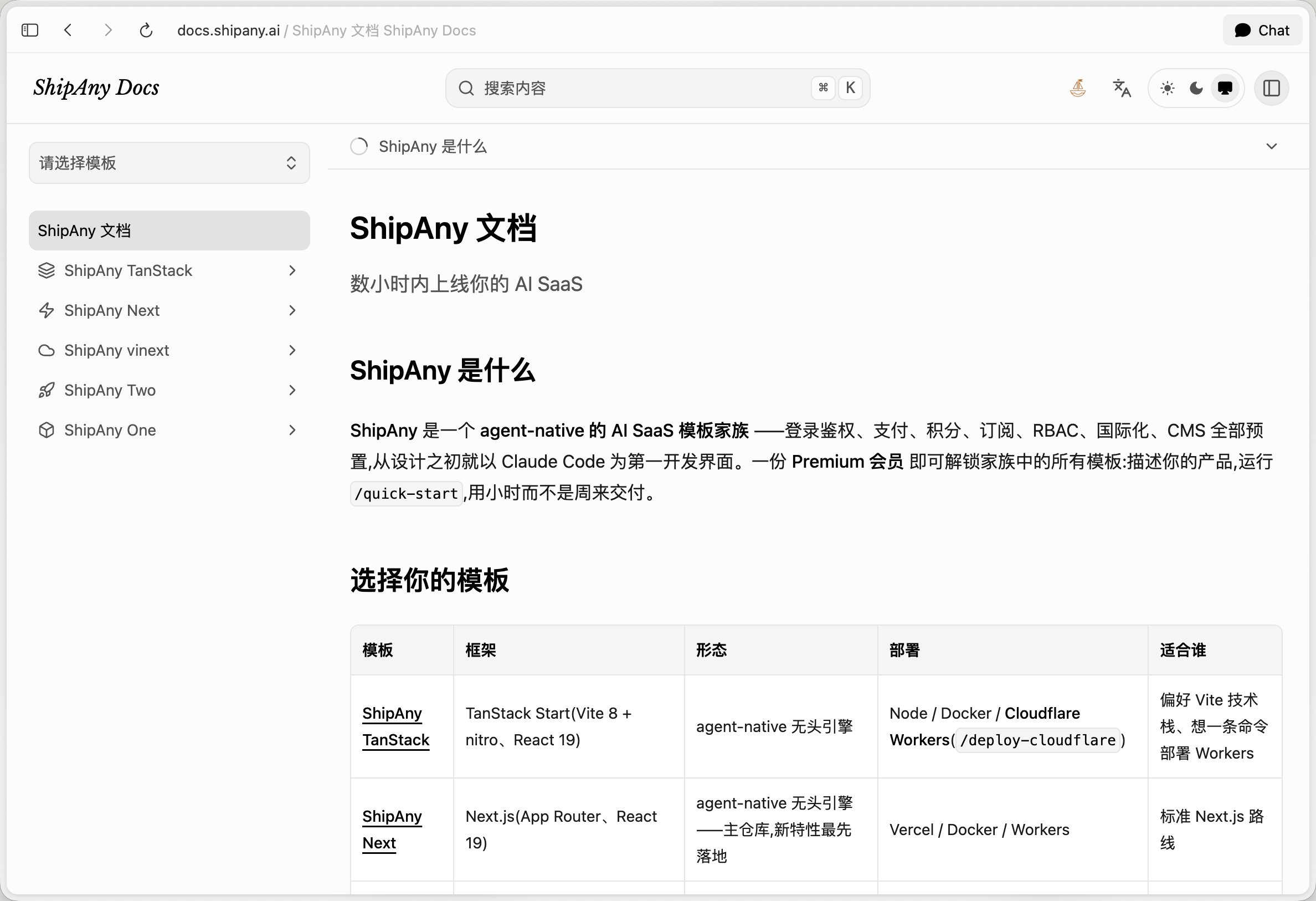Click the ShipAny 是什么 TOC bar label
This screenshot has height=901, width=1316.
tap(433, 146)
